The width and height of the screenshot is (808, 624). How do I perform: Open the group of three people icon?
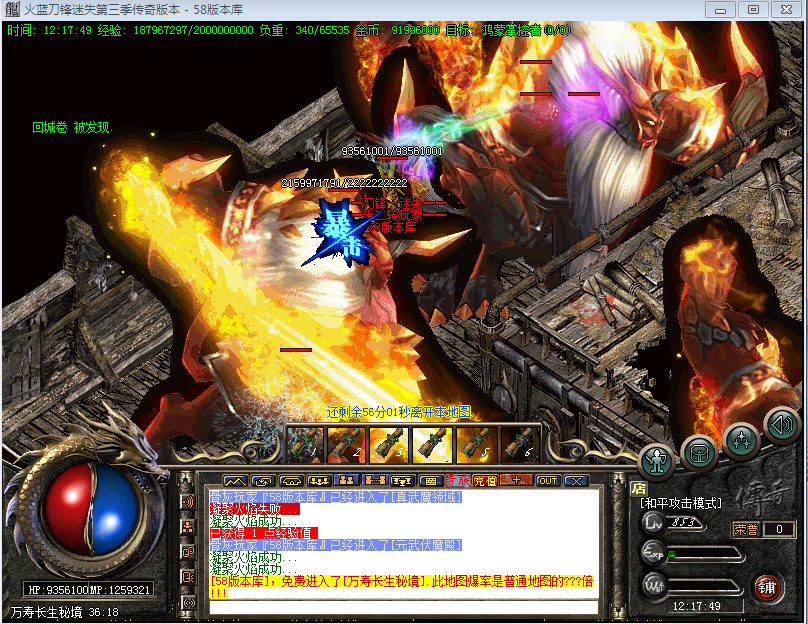(319, 481)
